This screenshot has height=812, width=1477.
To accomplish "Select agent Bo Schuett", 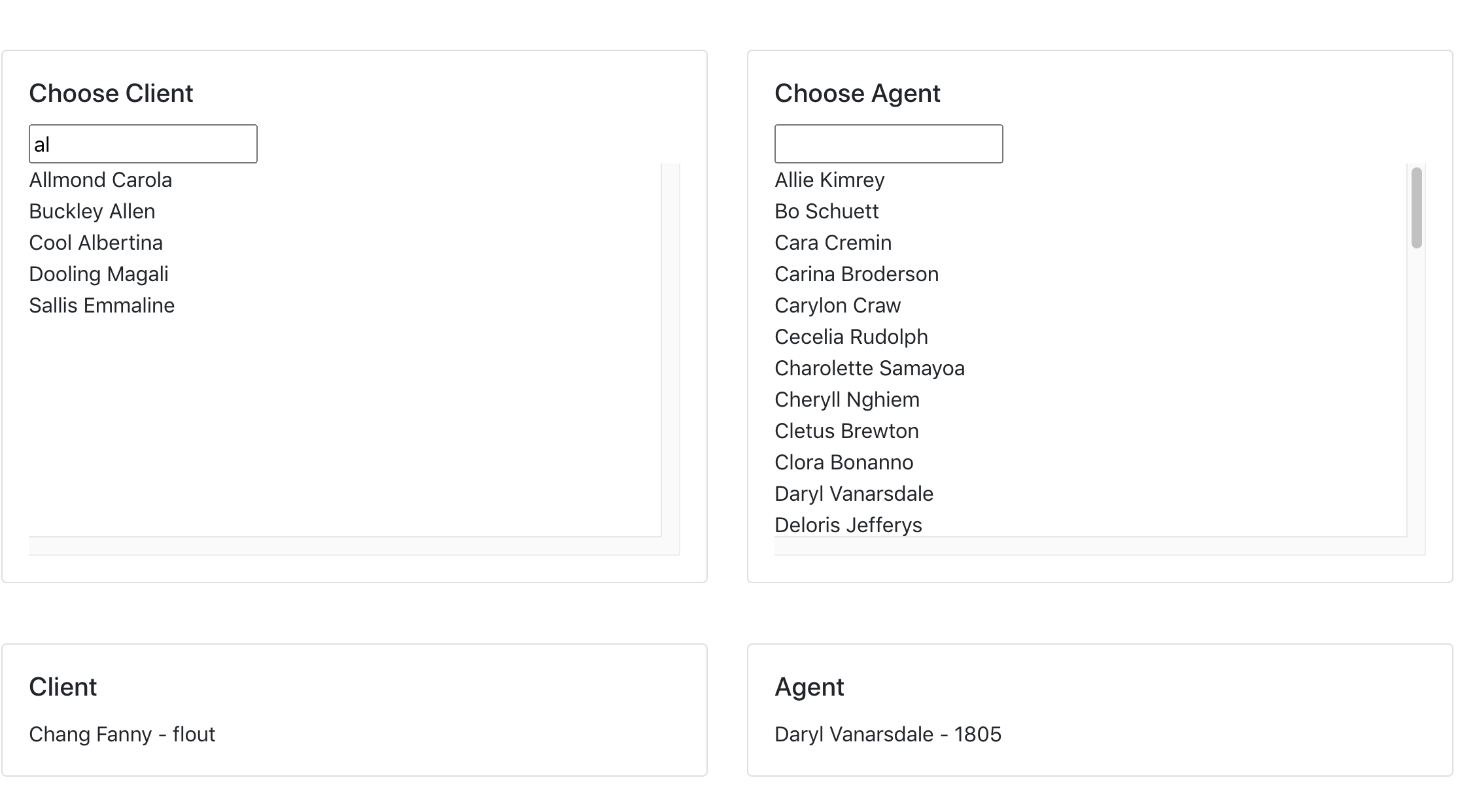I will click(827, 211).
